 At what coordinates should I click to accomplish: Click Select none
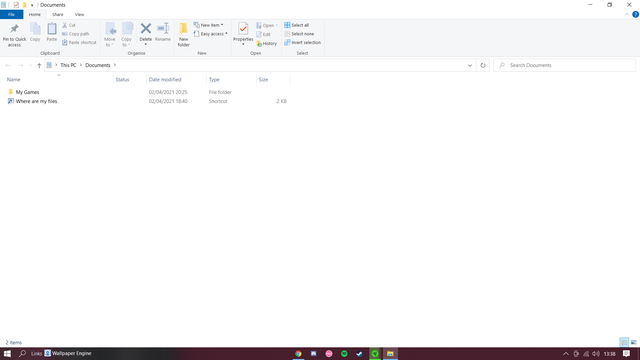[299, 34]
